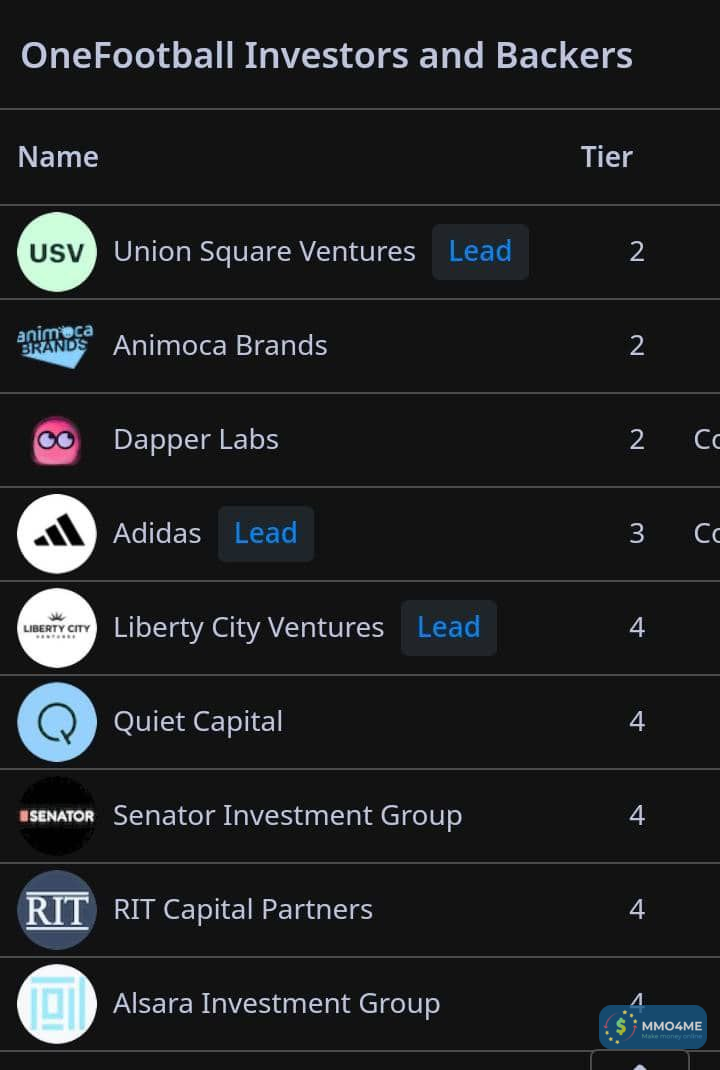
Task: Click the Quiet Capital blue logo
Action: click(x=57, y=722)
